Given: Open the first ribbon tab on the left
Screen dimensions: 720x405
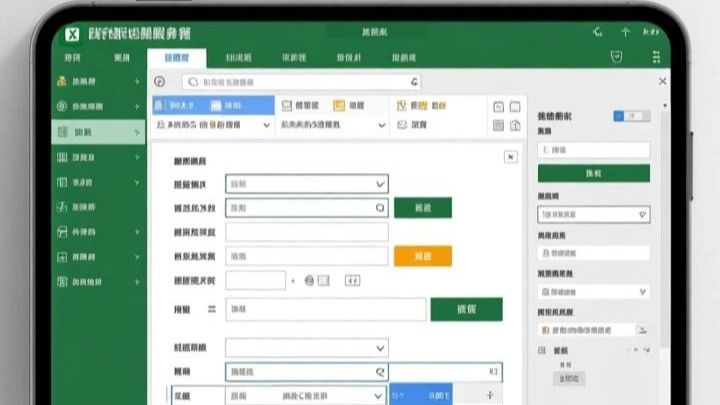Looking at the screenshot, I should [73, 57].
